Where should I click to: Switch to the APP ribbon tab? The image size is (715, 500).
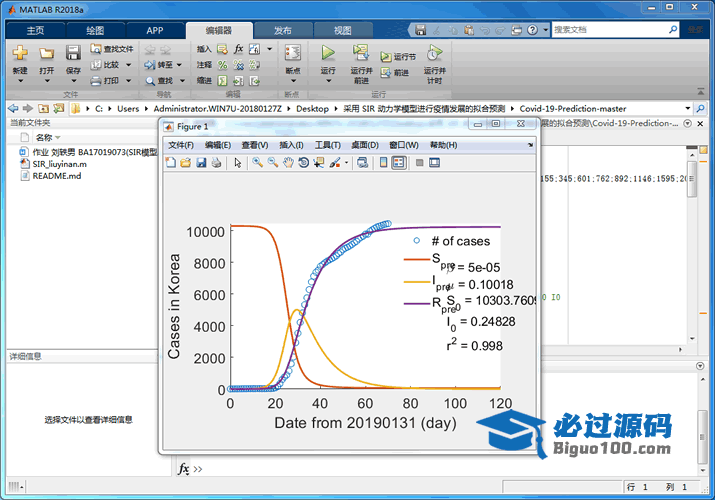coord(155,31)
